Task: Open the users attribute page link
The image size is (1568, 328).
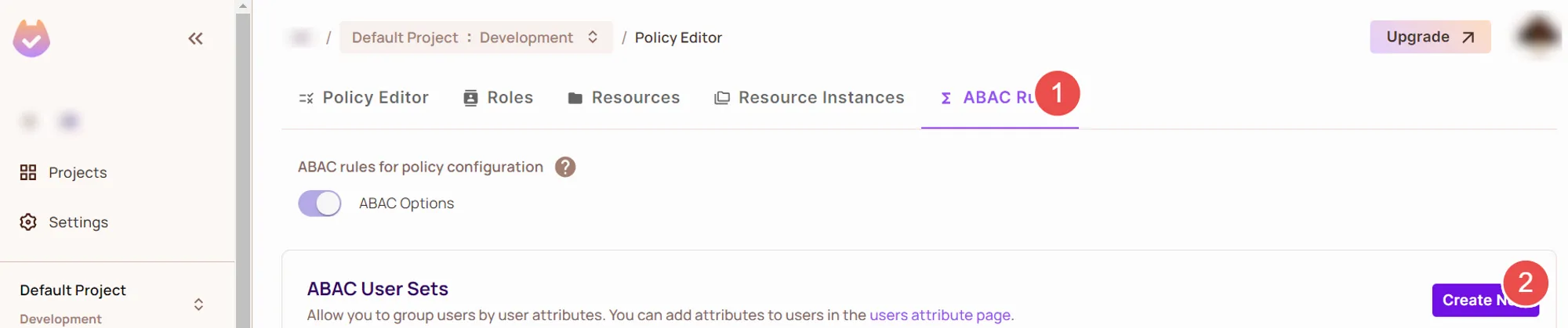Action: pyautogui.click(x=941, y=315)
